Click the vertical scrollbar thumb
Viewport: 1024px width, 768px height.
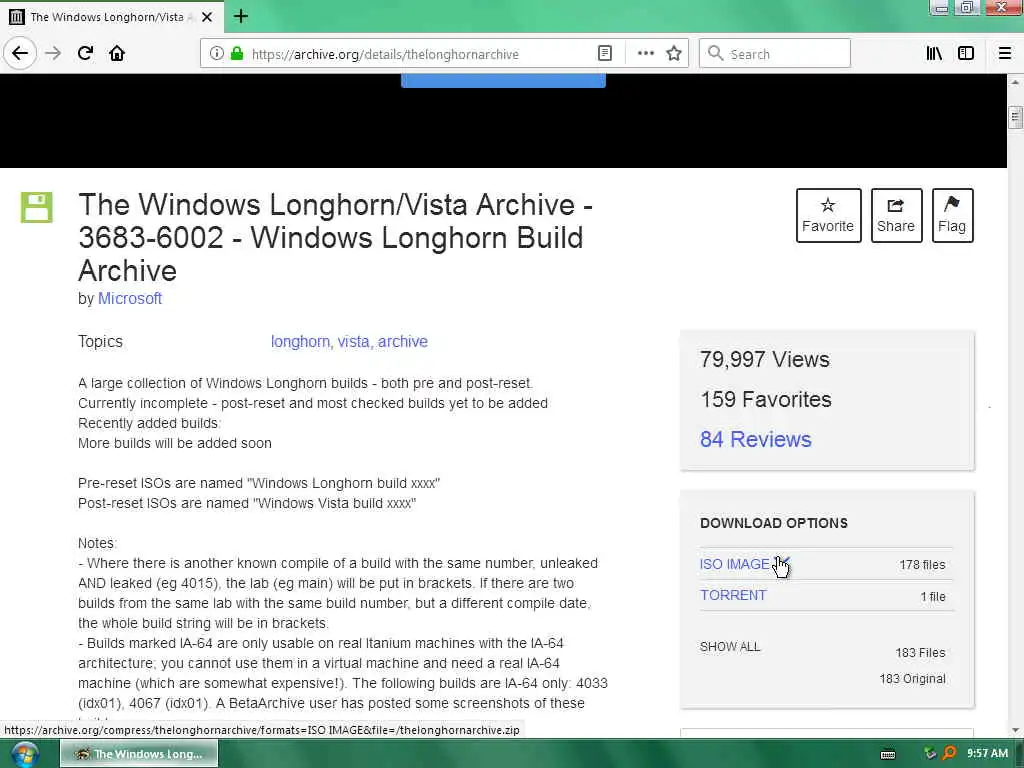(x=1015, y=118)
